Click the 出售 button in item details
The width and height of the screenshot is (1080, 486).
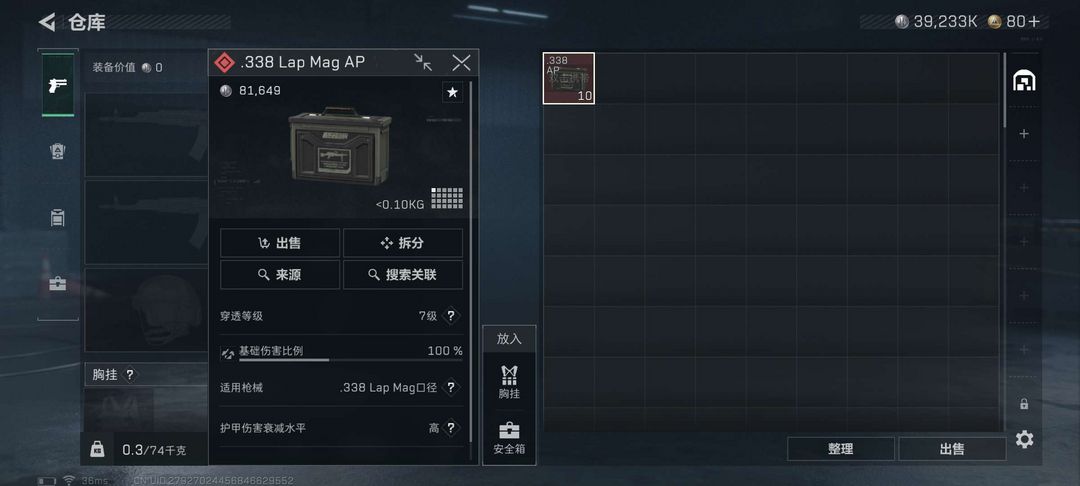click(280, 243)
